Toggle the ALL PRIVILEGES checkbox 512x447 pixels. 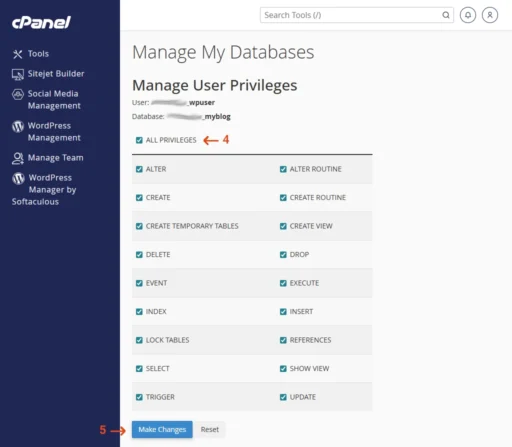pyautogui.click(x=139, y=140)
